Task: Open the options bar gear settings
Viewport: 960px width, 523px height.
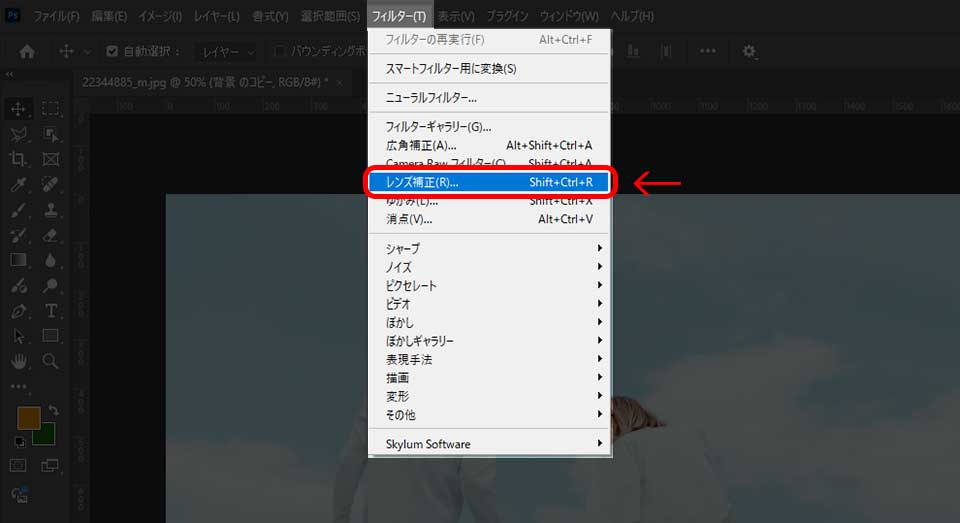Action: click(x=749, y=51)
